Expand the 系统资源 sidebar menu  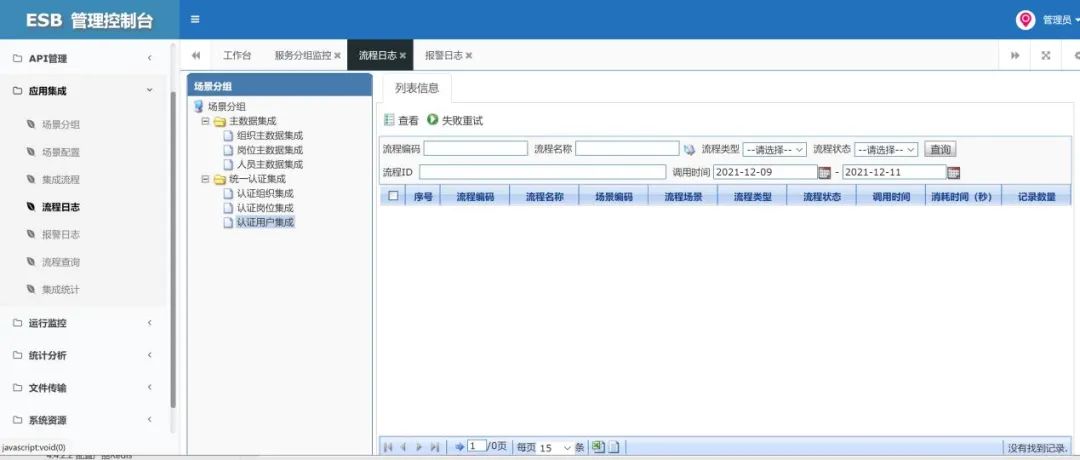point(83,420)
